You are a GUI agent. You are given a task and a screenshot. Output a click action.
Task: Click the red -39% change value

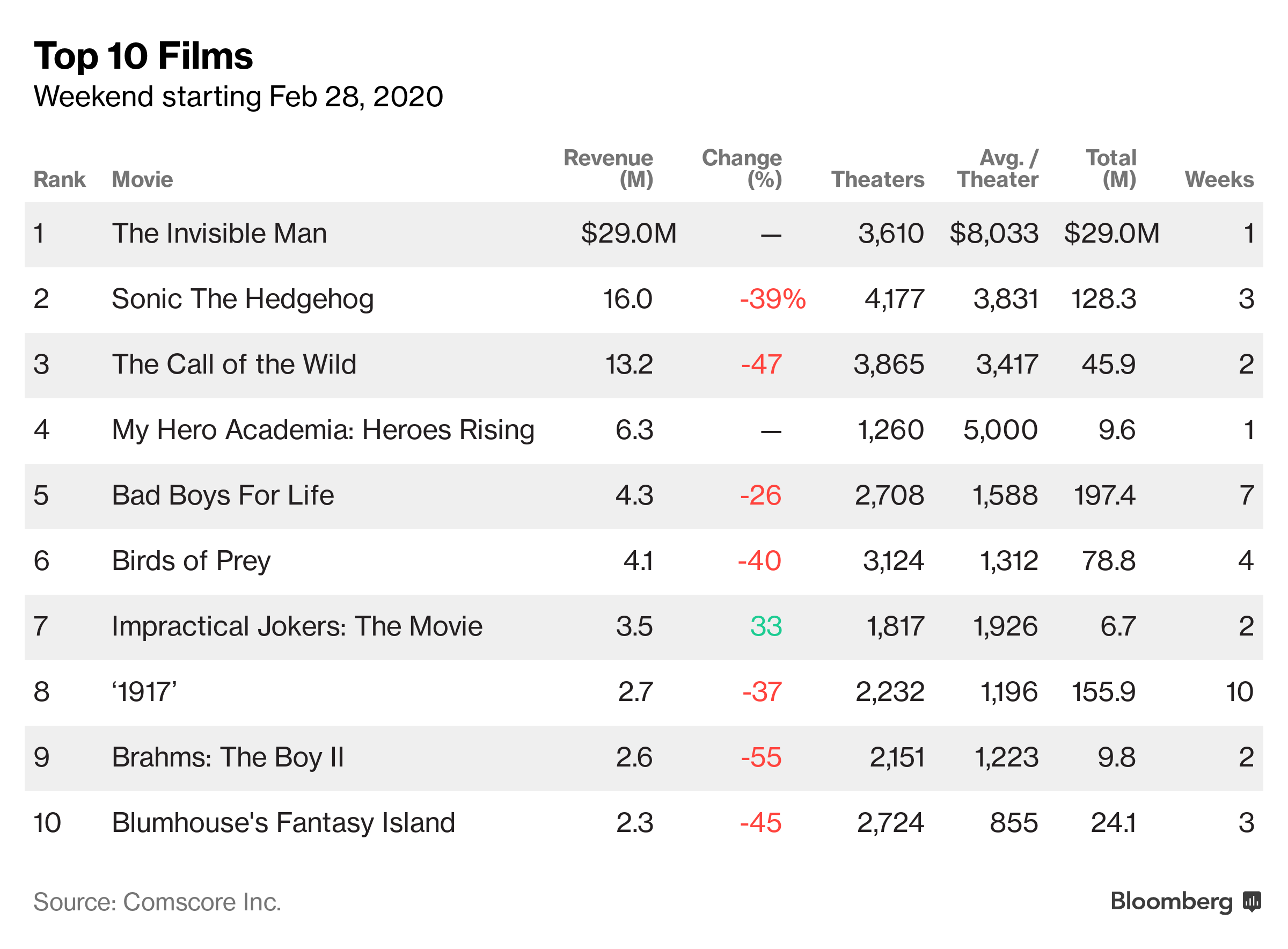tap(772, 299)
